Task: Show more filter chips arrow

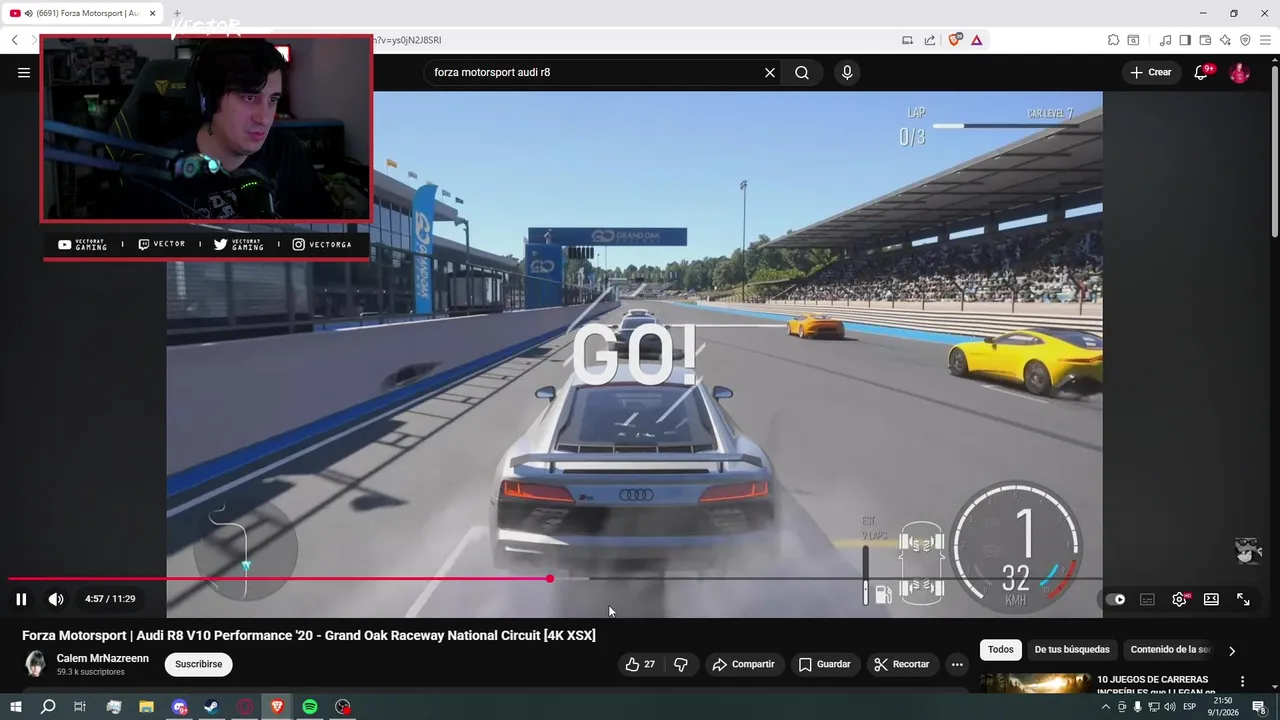Action: coord(1232,651)
